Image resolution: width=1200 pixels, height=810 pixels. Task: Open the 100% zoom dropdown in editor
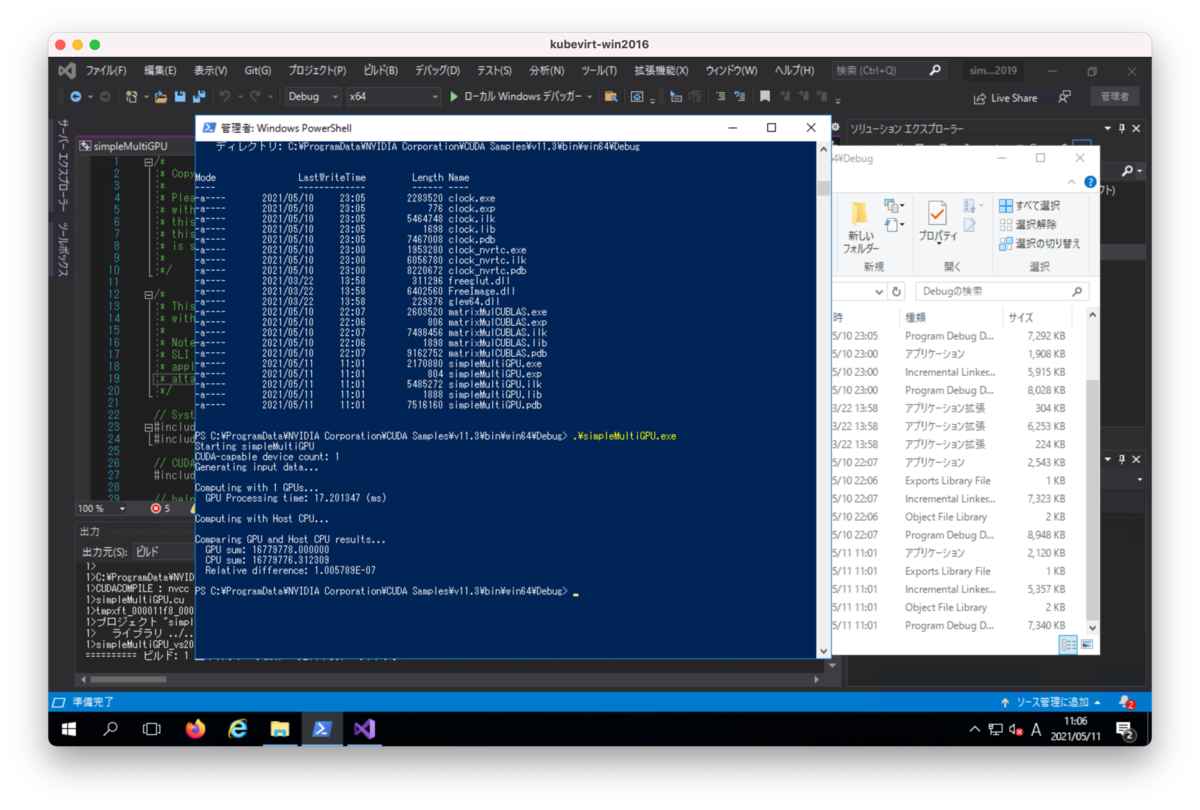point(123,508)
